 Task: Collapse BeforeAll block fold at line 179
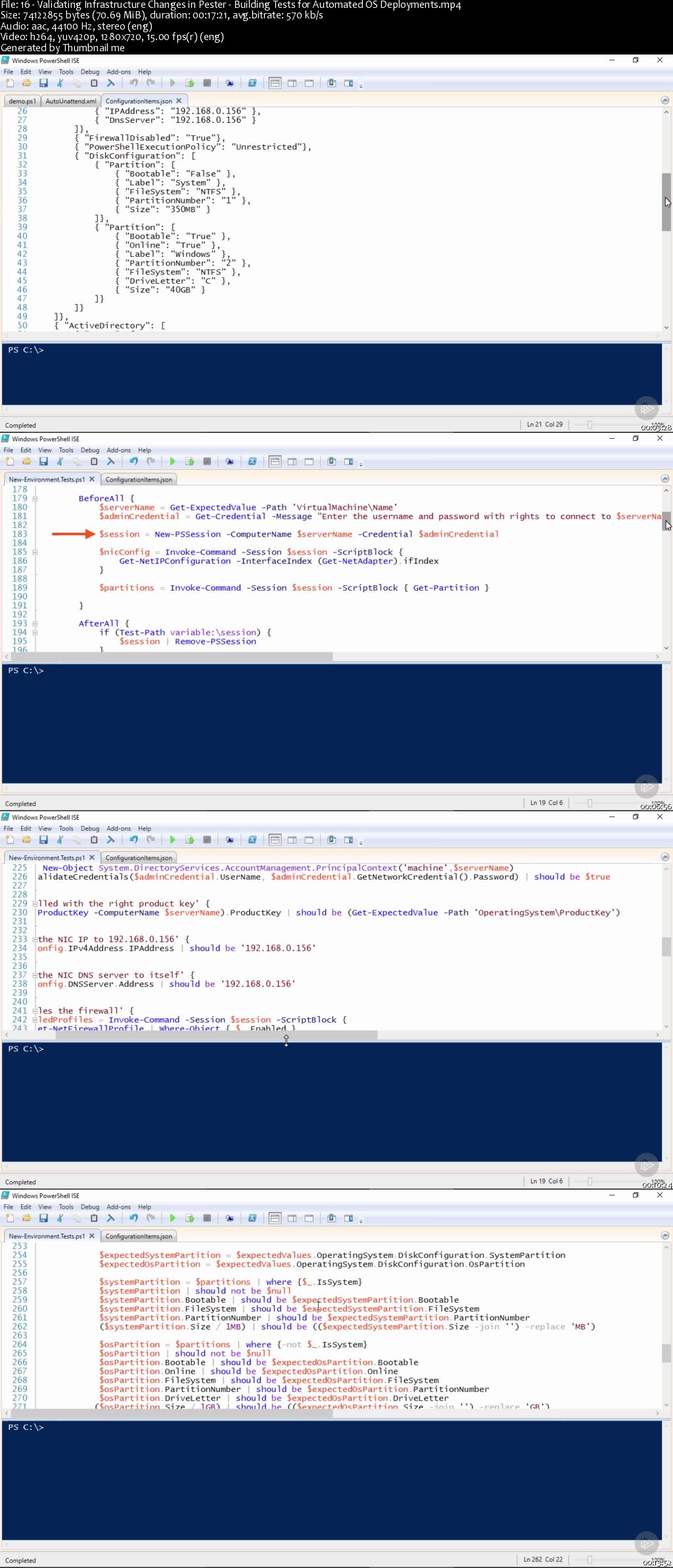point(35,499)
